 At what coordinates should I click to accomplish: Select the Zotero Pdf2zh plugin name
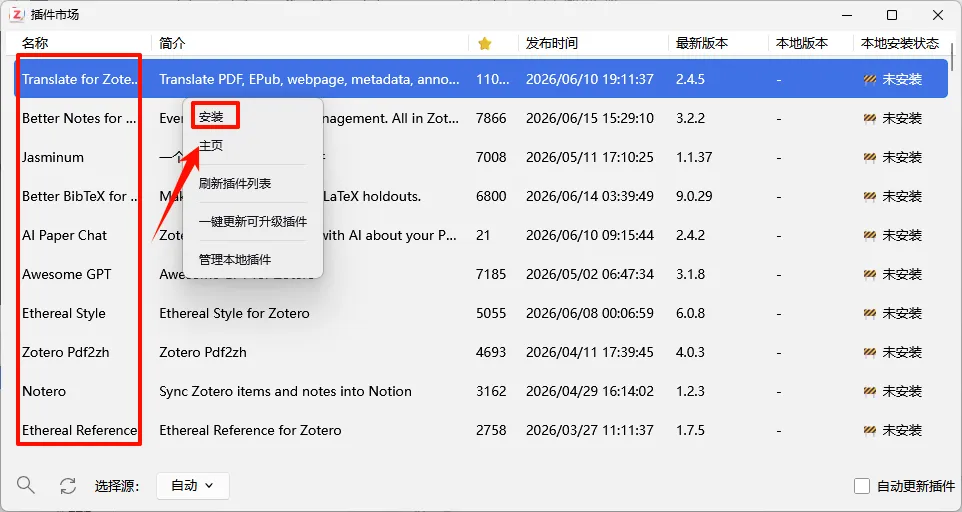point(66,353)
